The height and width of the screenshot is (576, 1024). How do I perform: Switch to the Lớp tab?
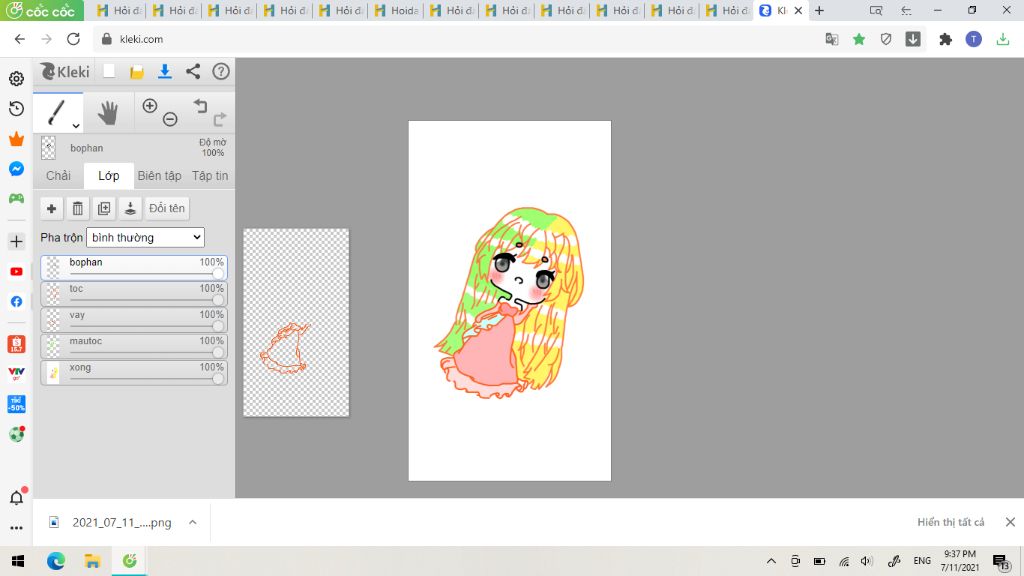[x=108, y=176]
